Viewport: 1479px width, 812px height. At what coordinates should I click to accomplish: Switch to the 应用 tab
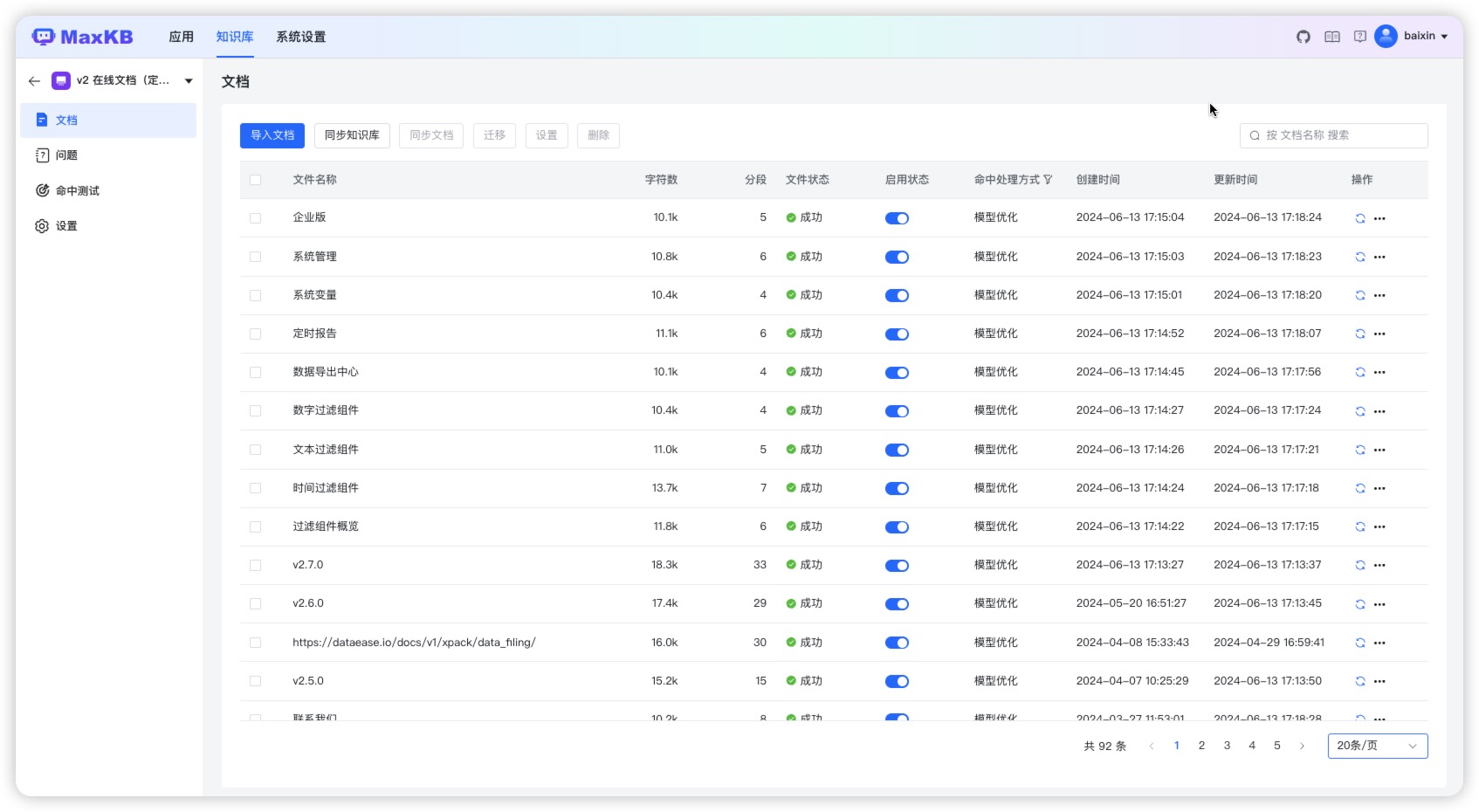coord(181,37)
